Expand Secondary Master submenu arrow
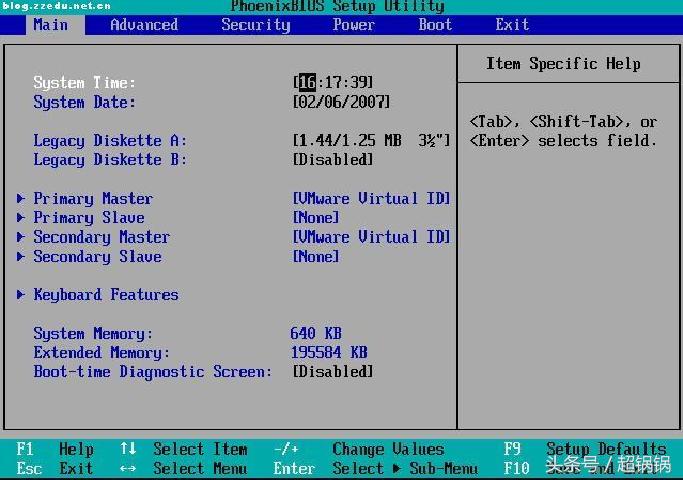The image size is (683, 480). coord(21,237)
